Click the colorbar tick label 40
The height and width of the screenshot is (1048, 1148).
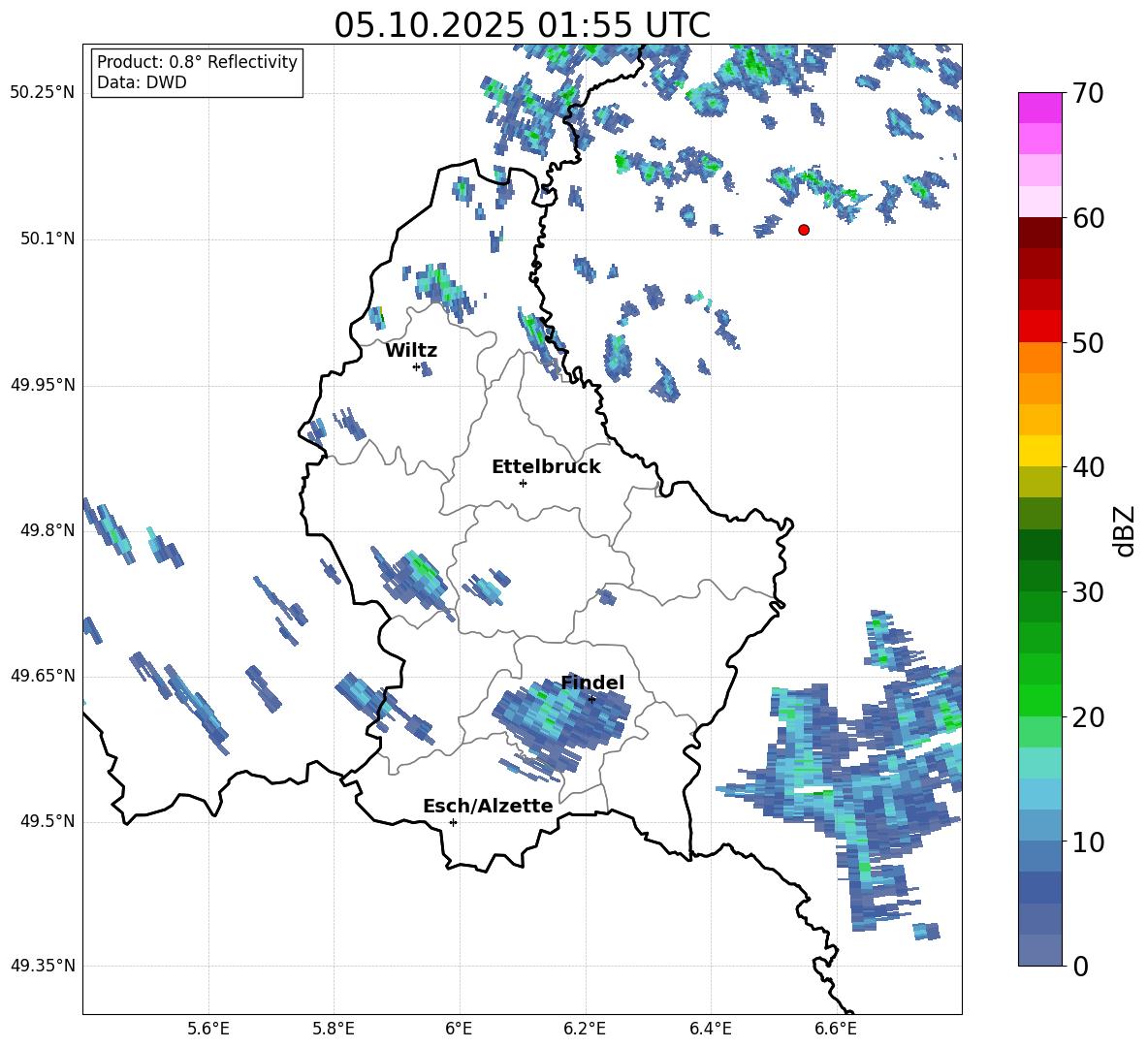click(1089, 467)
